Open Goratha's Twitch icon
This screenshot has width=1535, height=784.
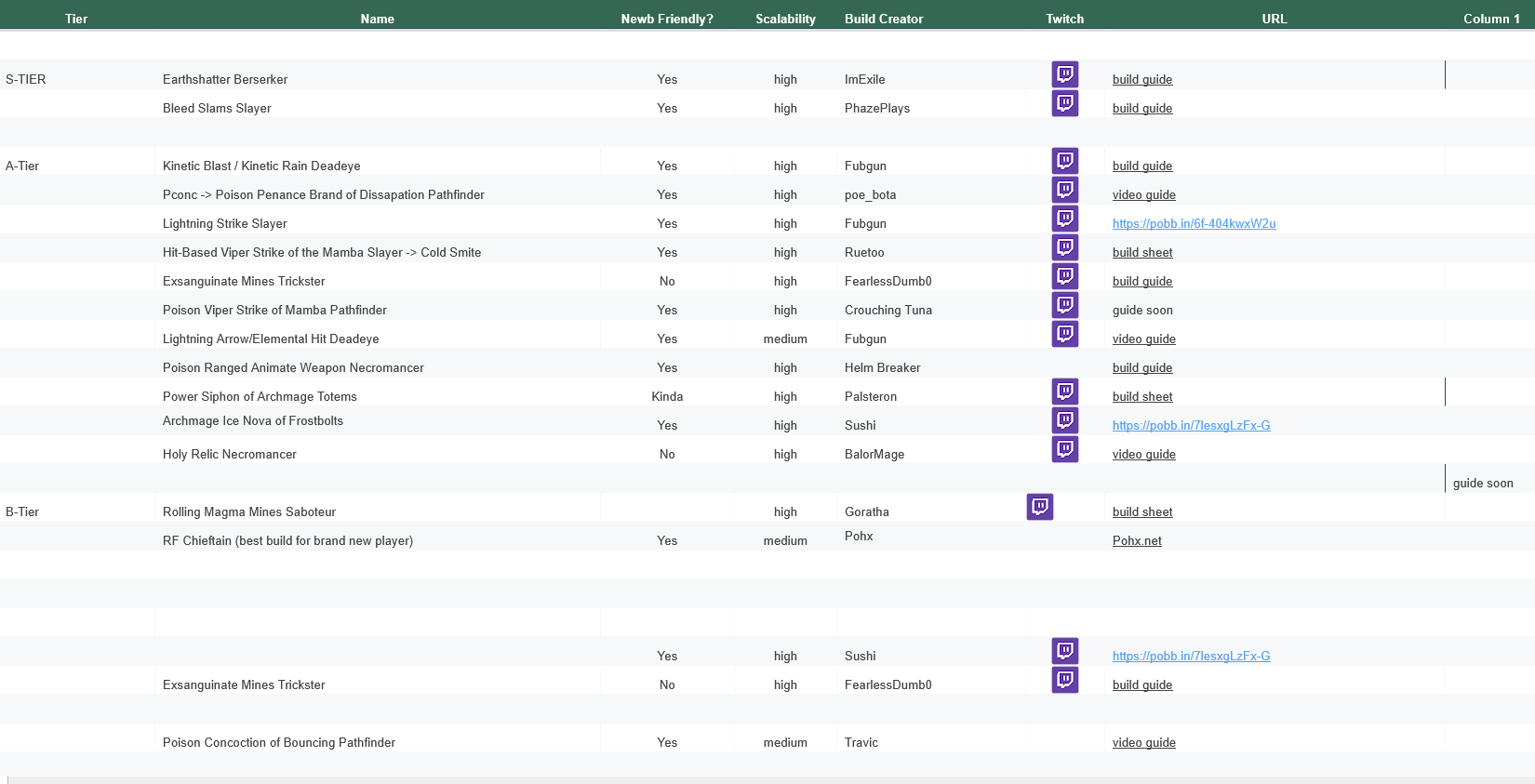[1040, 507]
